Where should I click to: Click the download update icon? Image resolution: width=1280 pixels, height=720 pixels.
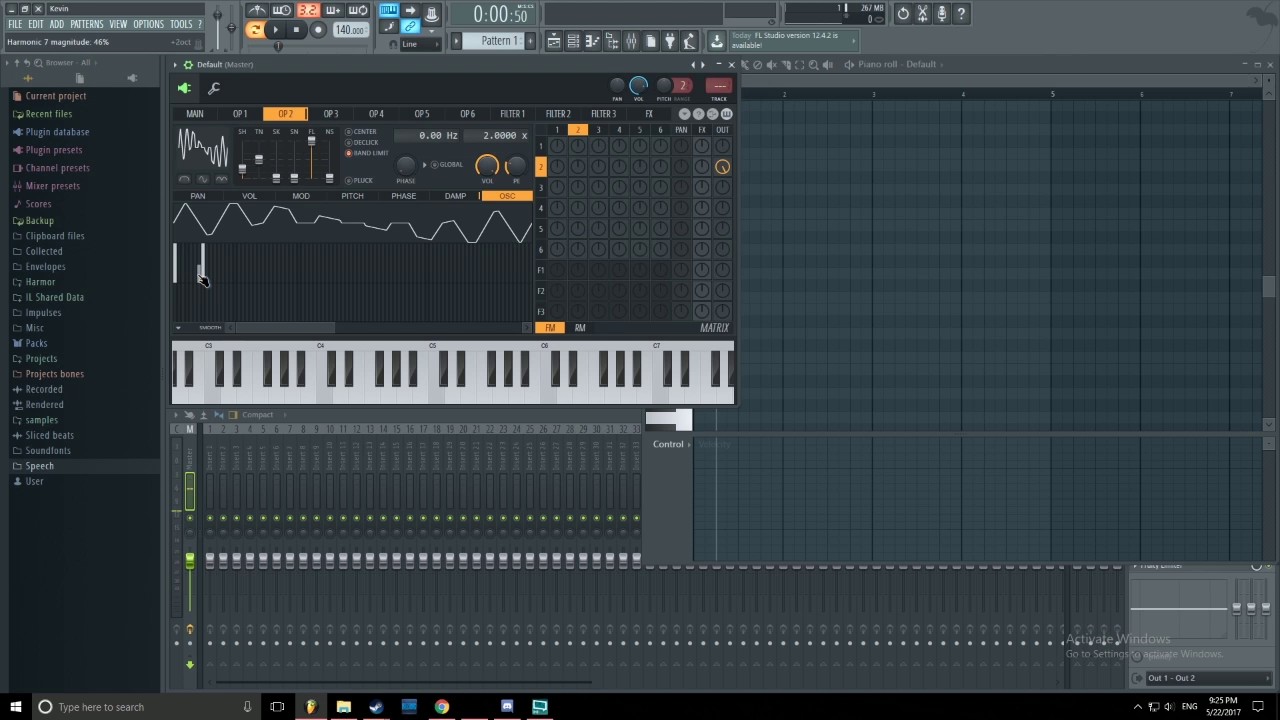[716, 41]
